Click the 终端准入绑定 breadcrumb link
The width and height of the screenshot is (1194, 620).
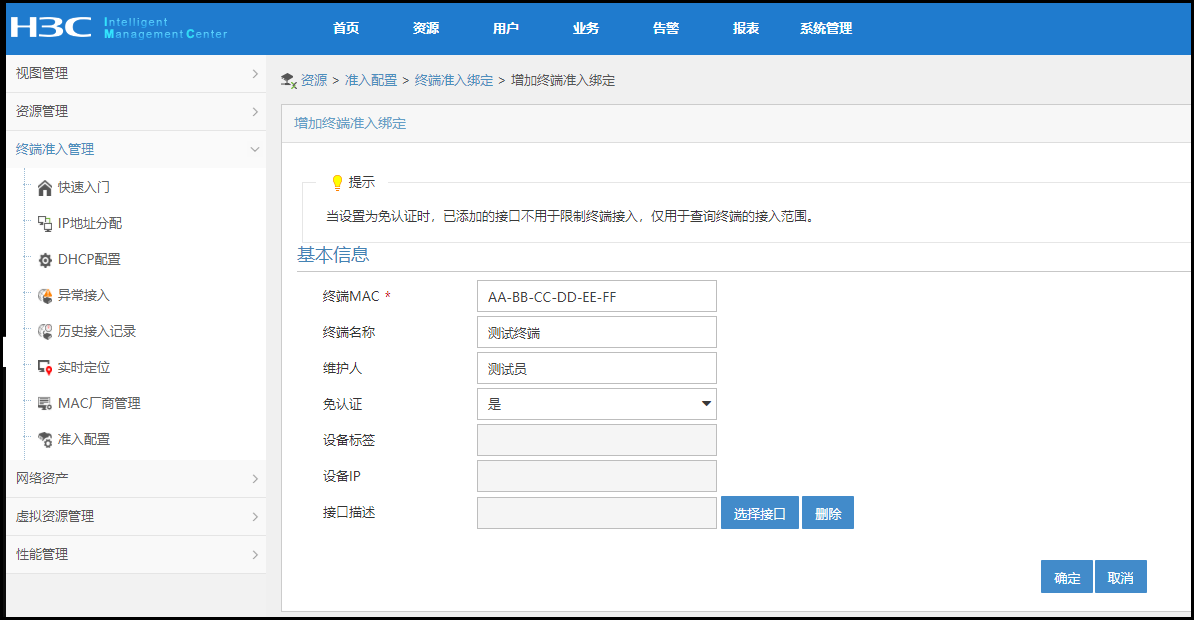[x=454, y=80]
